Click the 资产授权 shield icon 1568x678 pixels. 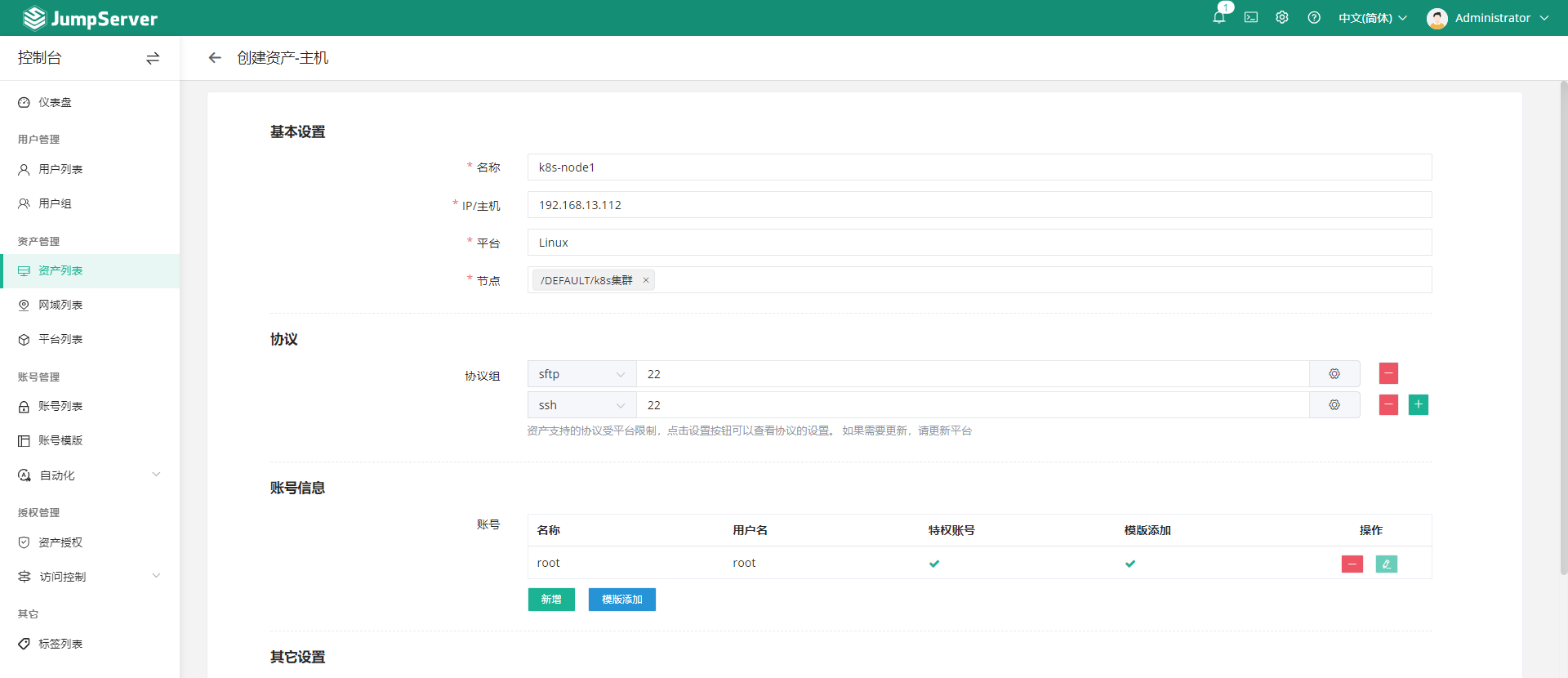[x=24, y=542]
